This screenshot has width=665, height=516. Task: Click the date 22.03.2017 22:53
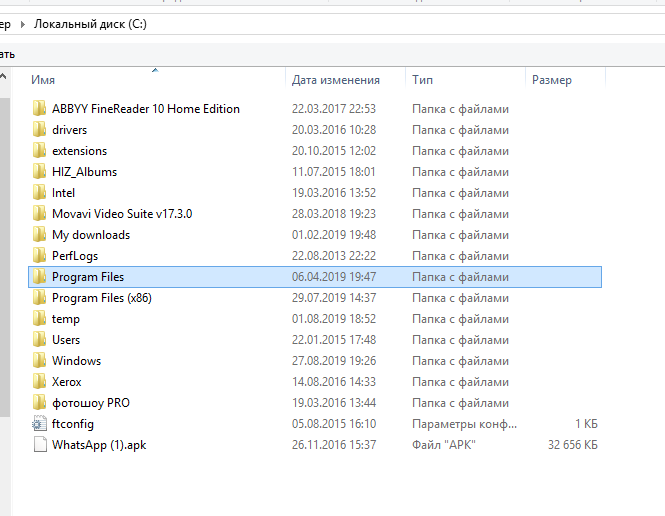[x=334, y=109]
